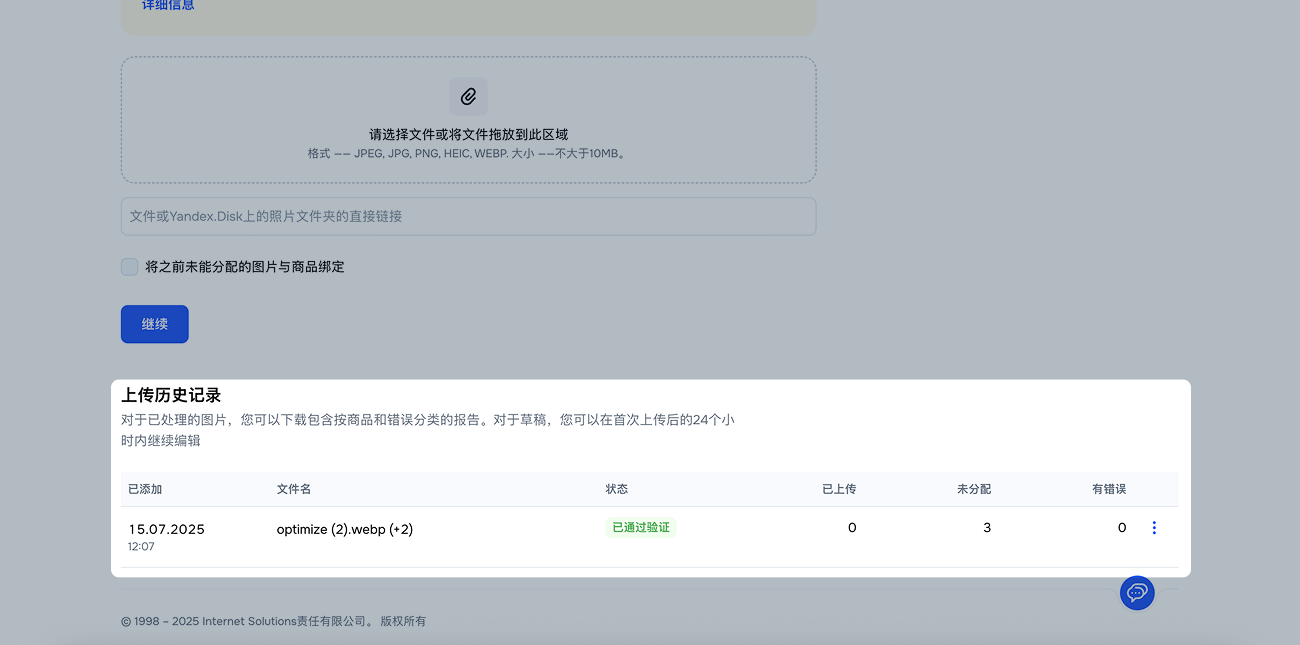
Task: Select the 有错误 column header
Action: tap(1108, 489)
